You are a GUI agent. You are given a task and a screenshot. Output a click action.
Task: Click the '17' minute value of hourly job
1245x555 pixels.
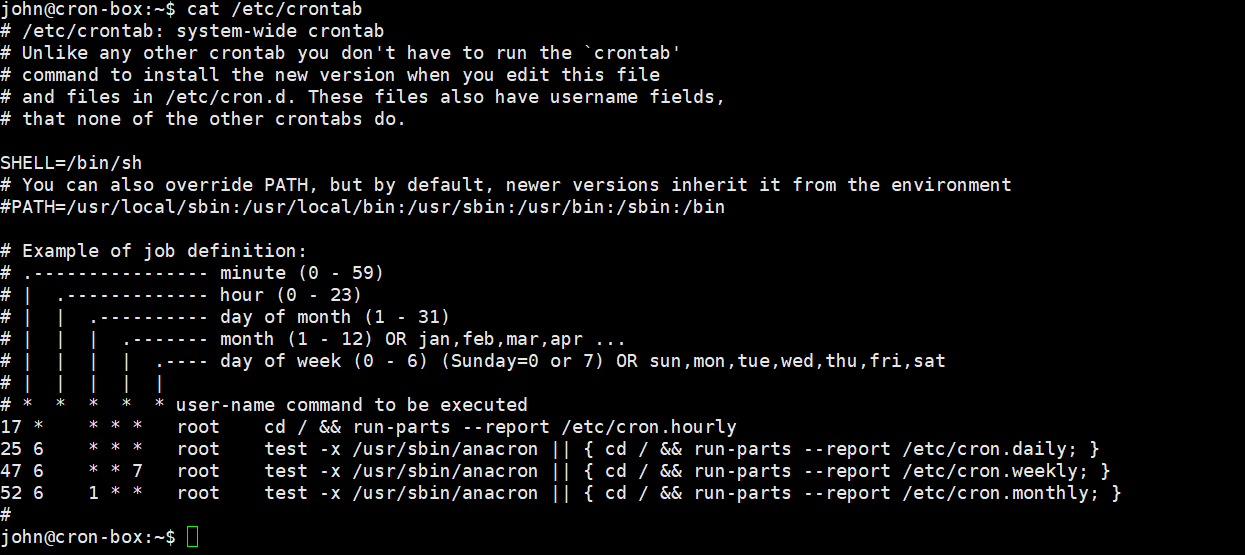coord(11,427)
